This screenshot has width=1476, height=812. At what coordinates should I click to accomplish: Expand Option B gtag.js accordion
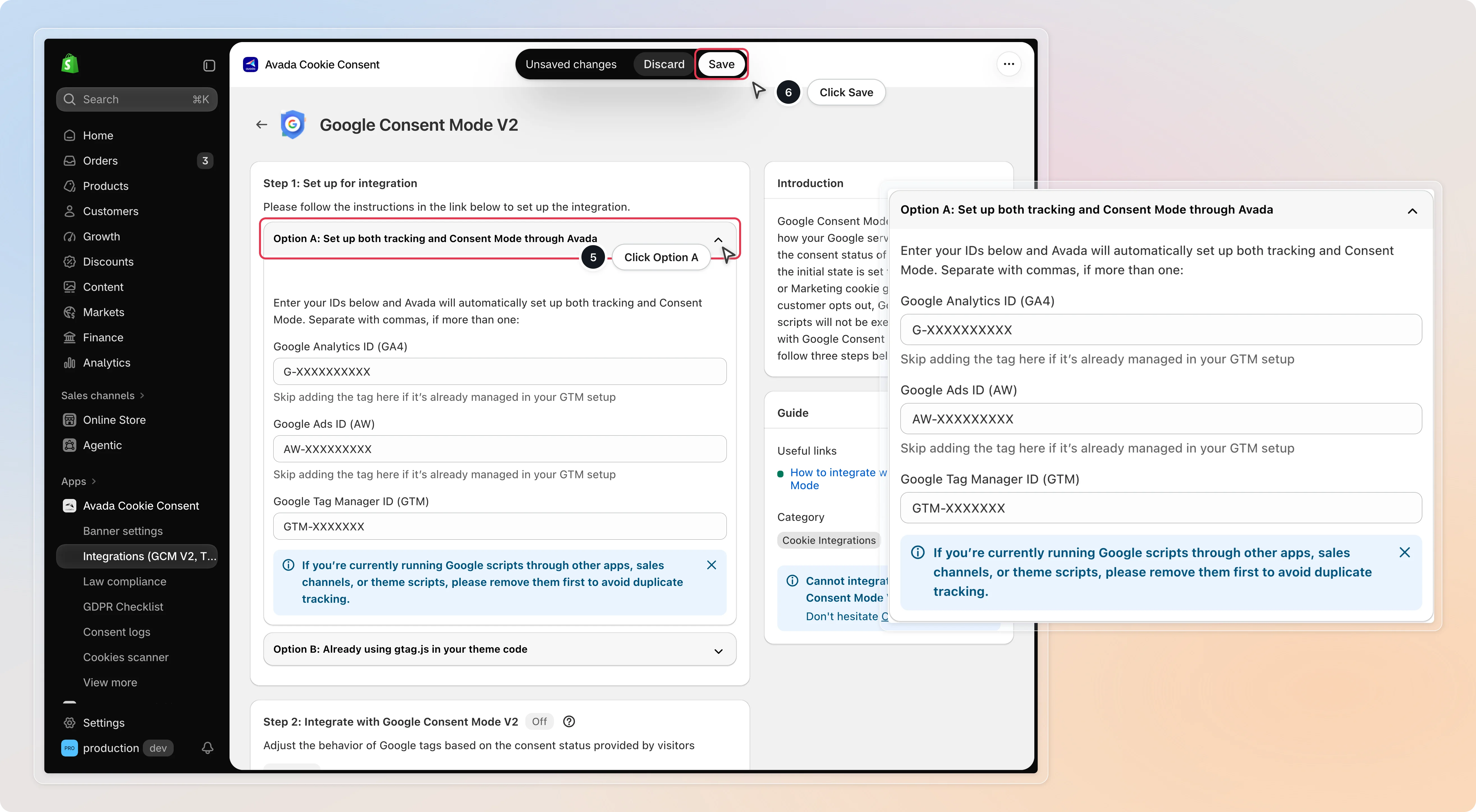(x=499, y=649)
